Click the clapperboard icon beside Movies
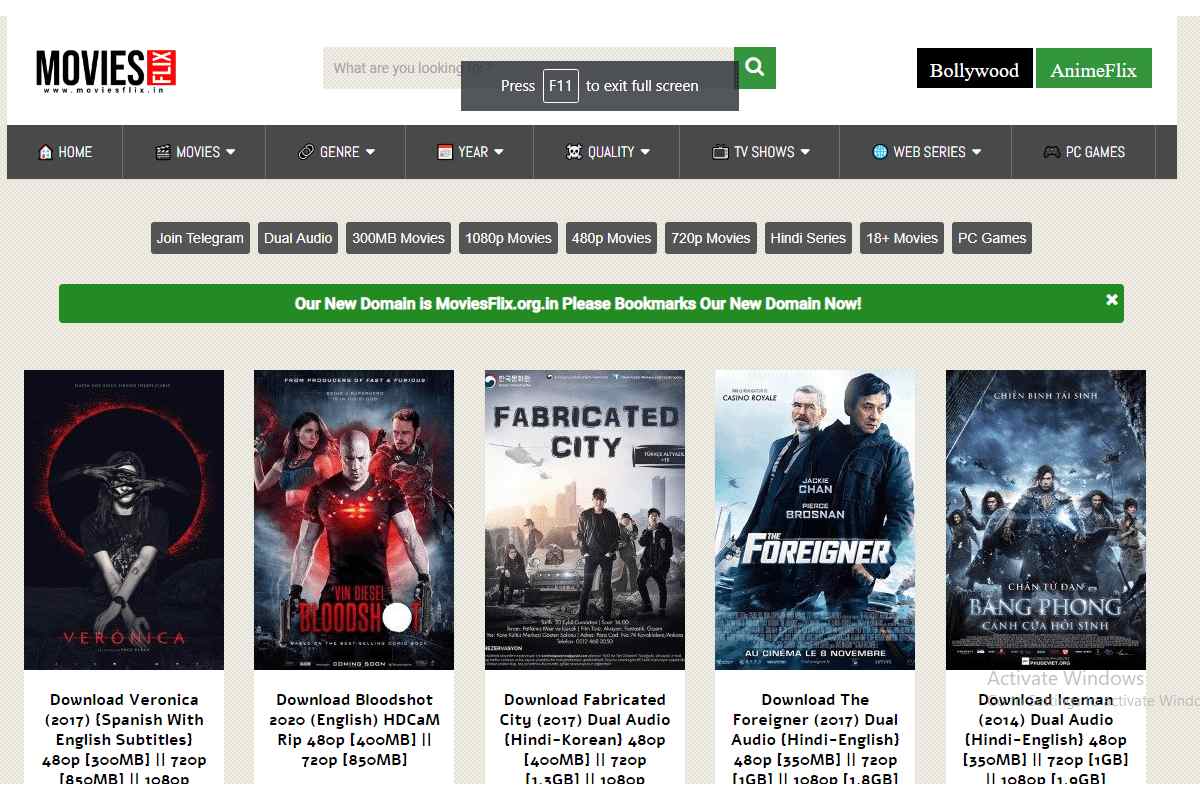This screenshot has width=1200, height=800. (163, 152)
